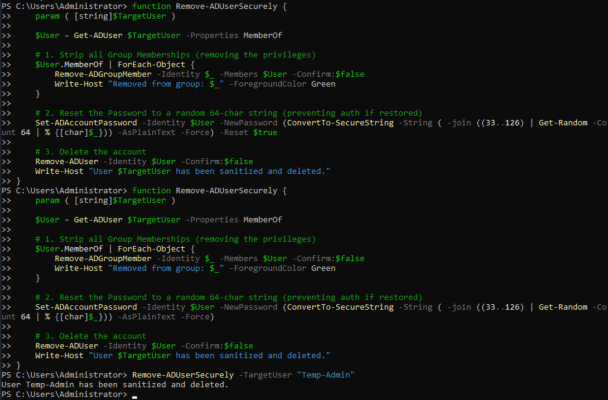
Task: Click the "-Reset $true" parameter text
Action: pos(250,133)
